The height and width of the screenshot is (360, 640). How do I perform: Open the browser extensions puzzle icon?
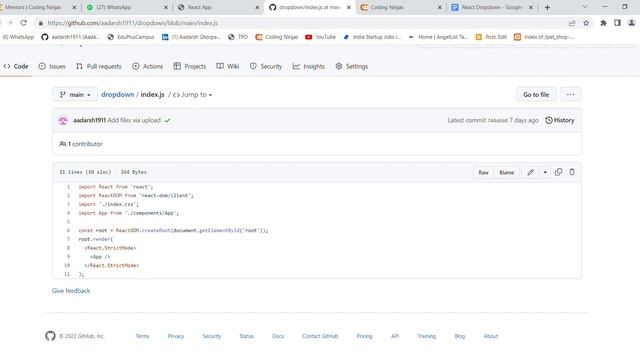603,23
